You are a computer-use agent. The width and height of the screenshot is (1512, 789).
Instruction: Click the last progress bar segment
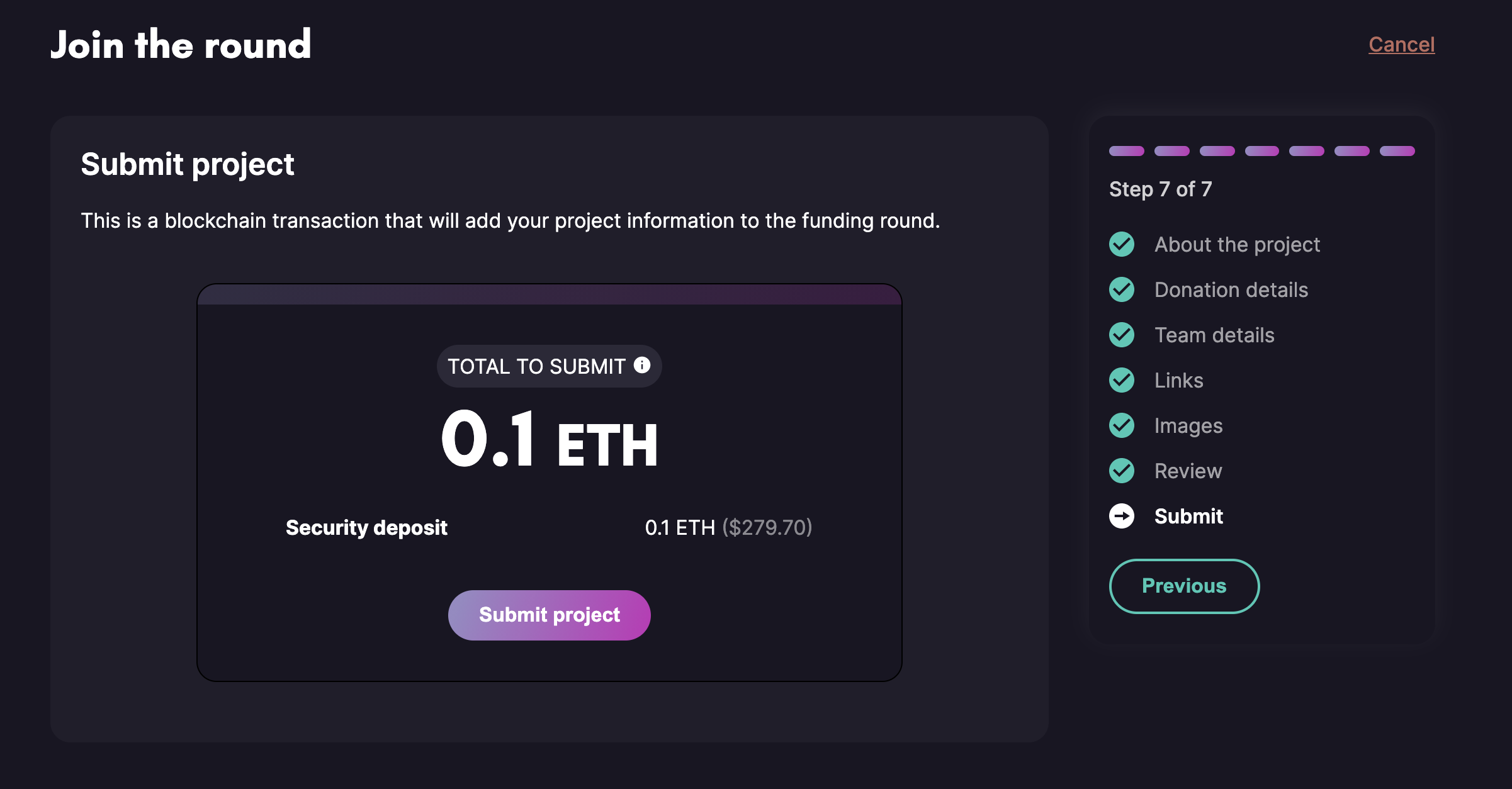coord(1398,151)
